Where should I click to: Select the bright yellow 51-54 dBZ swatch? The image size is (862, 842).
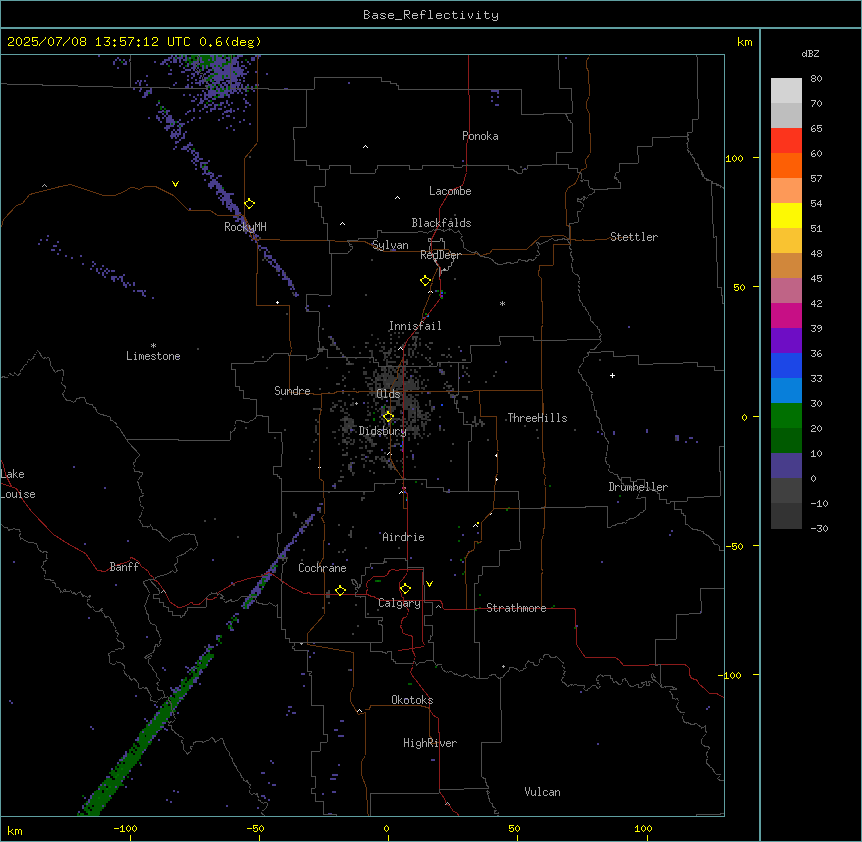pyautogui.click(x=786, y=215)
